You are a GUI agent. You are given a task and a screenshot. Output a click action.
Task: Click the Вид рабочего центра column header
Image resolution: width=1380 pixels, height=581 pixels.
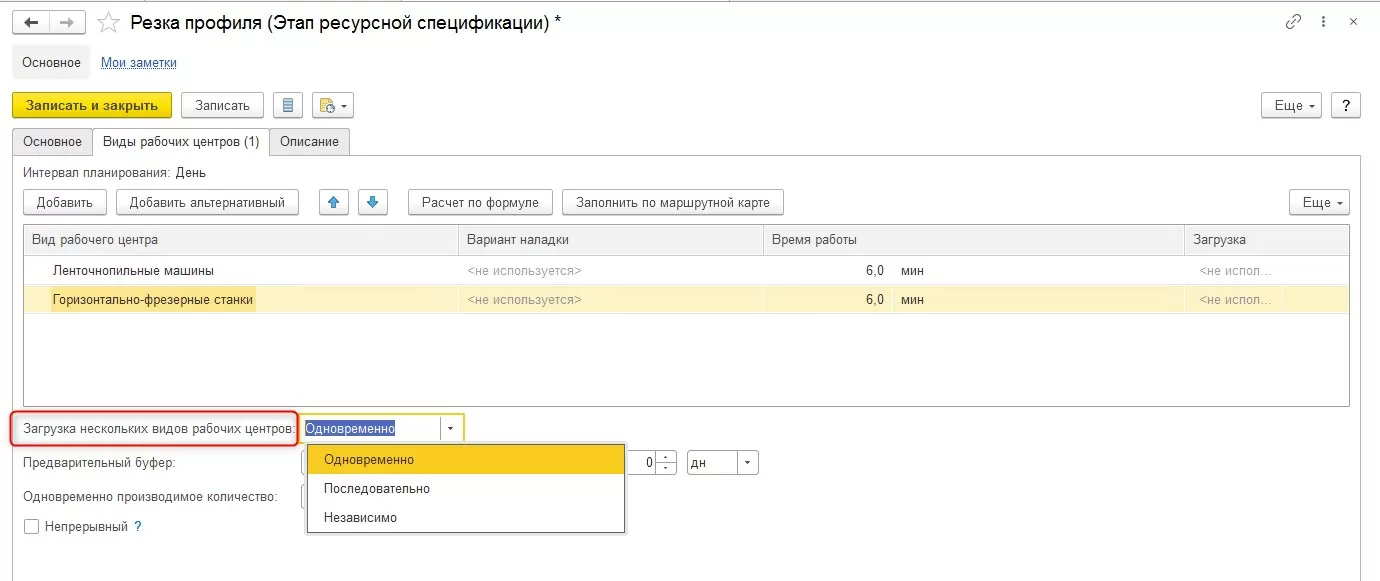click(x=242, y=240)
